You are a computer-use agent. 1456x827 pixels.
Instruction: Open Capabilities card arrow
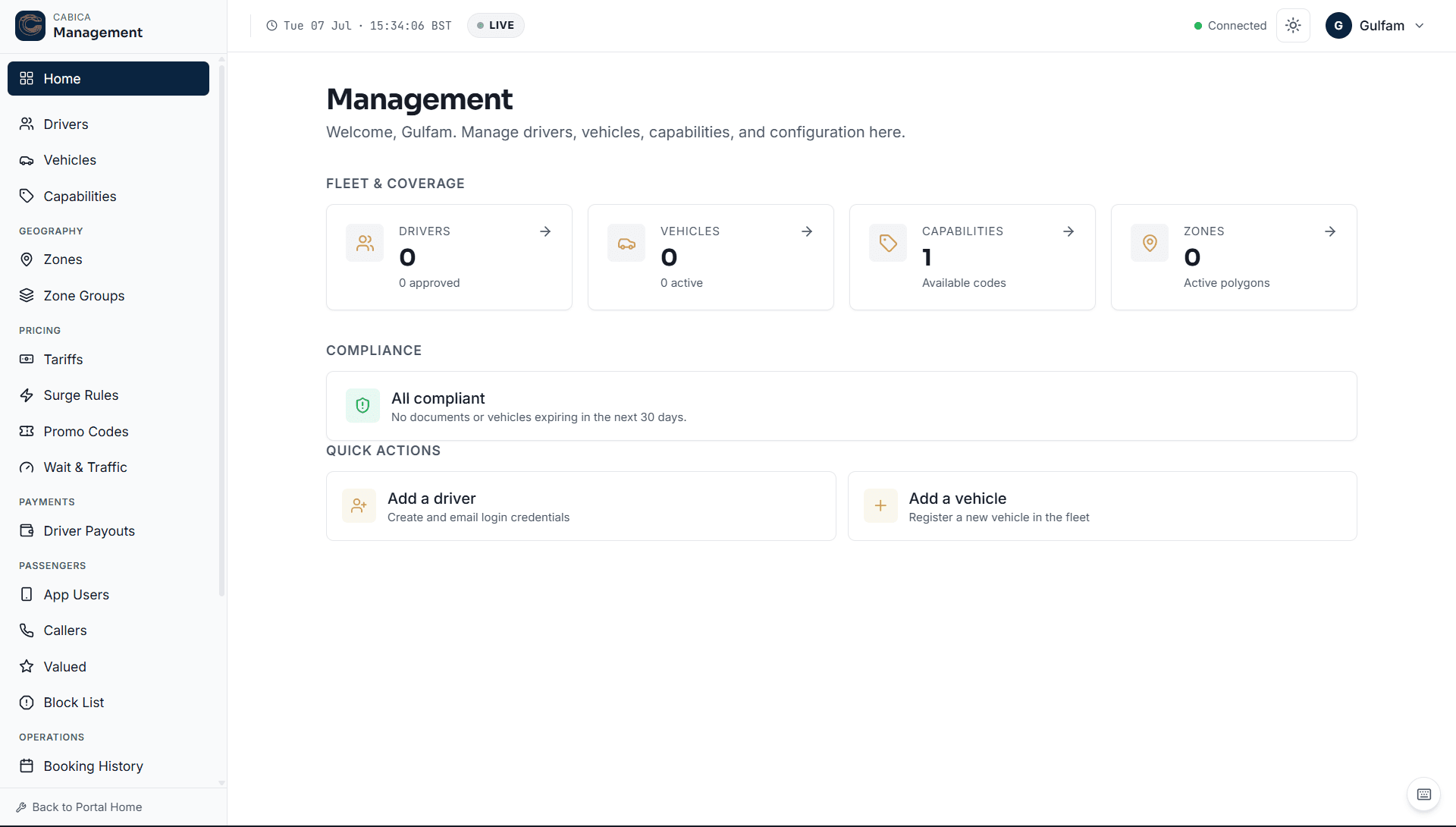point(1068,231)
